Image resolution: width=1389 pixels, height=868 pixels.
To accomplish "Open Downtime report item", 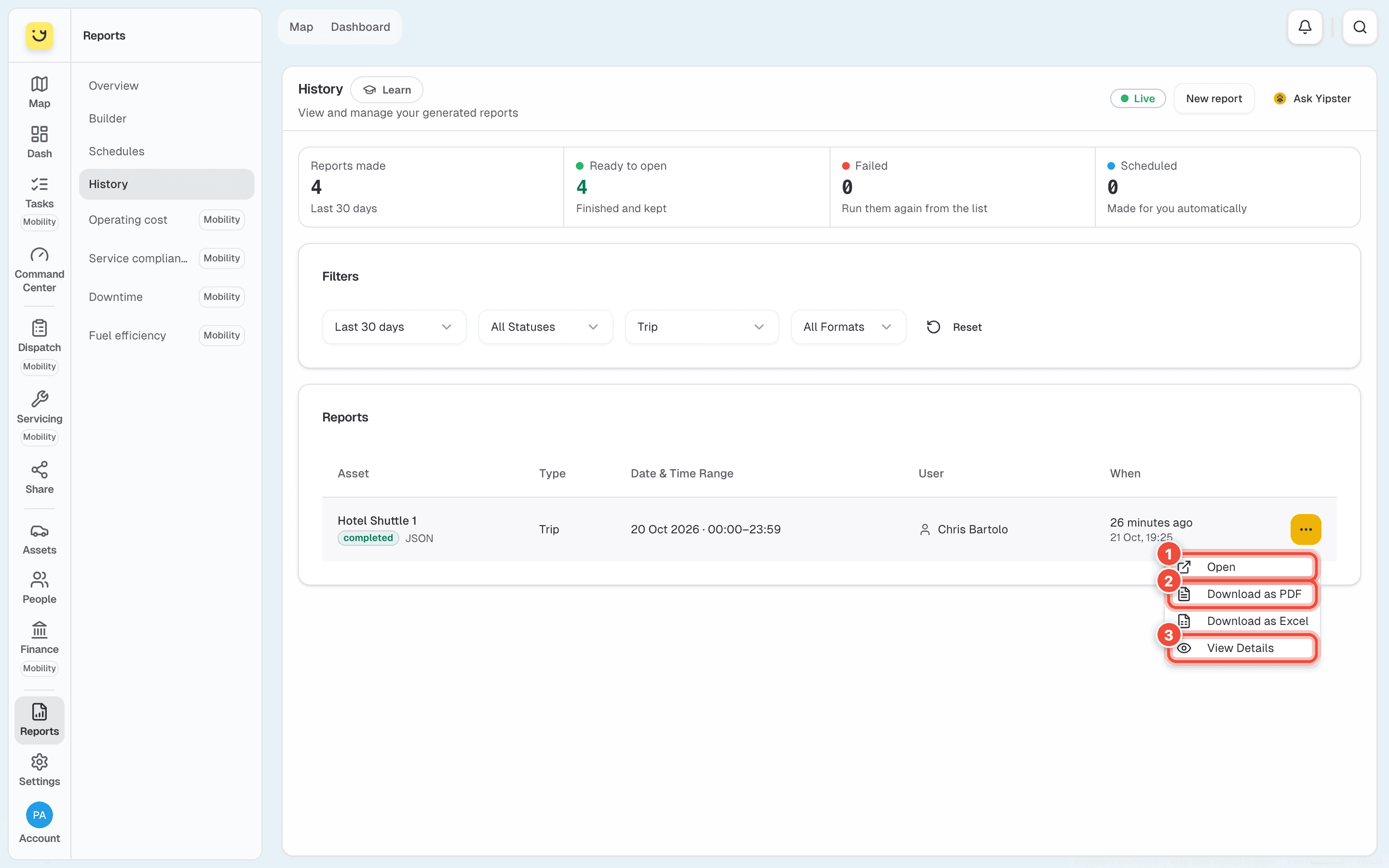I will pos(166,296).
